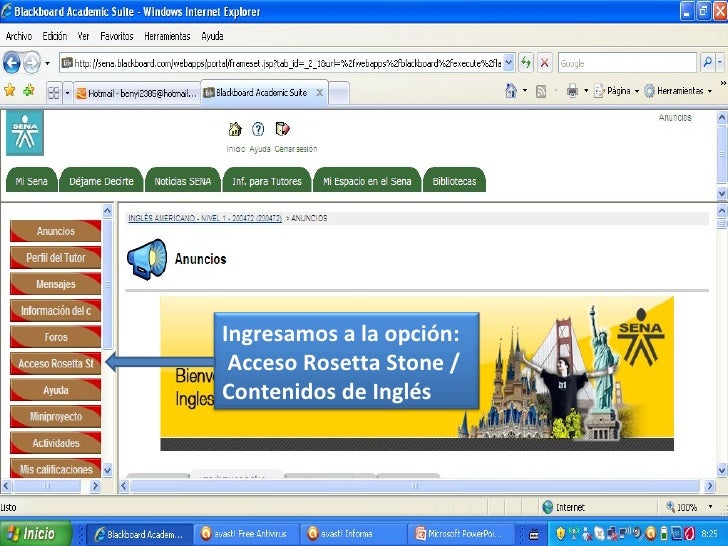Open the Ver menu
Screen dimensions: 728x546
point(83,36)
